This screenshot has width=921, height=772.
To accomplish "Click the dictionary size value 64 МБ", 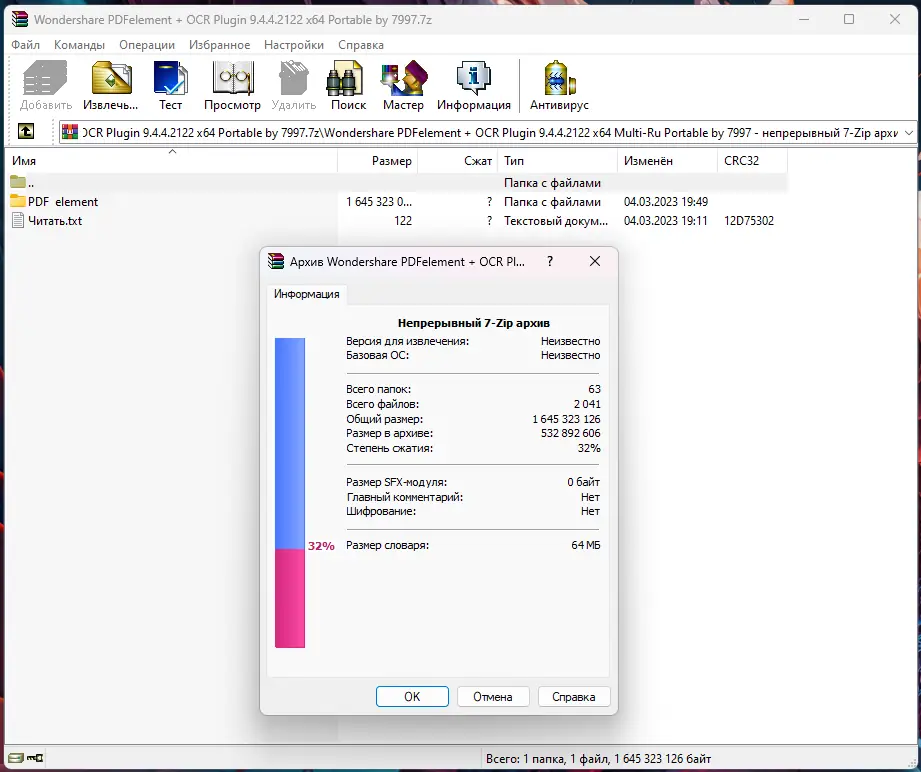I will tap(586, 545).
